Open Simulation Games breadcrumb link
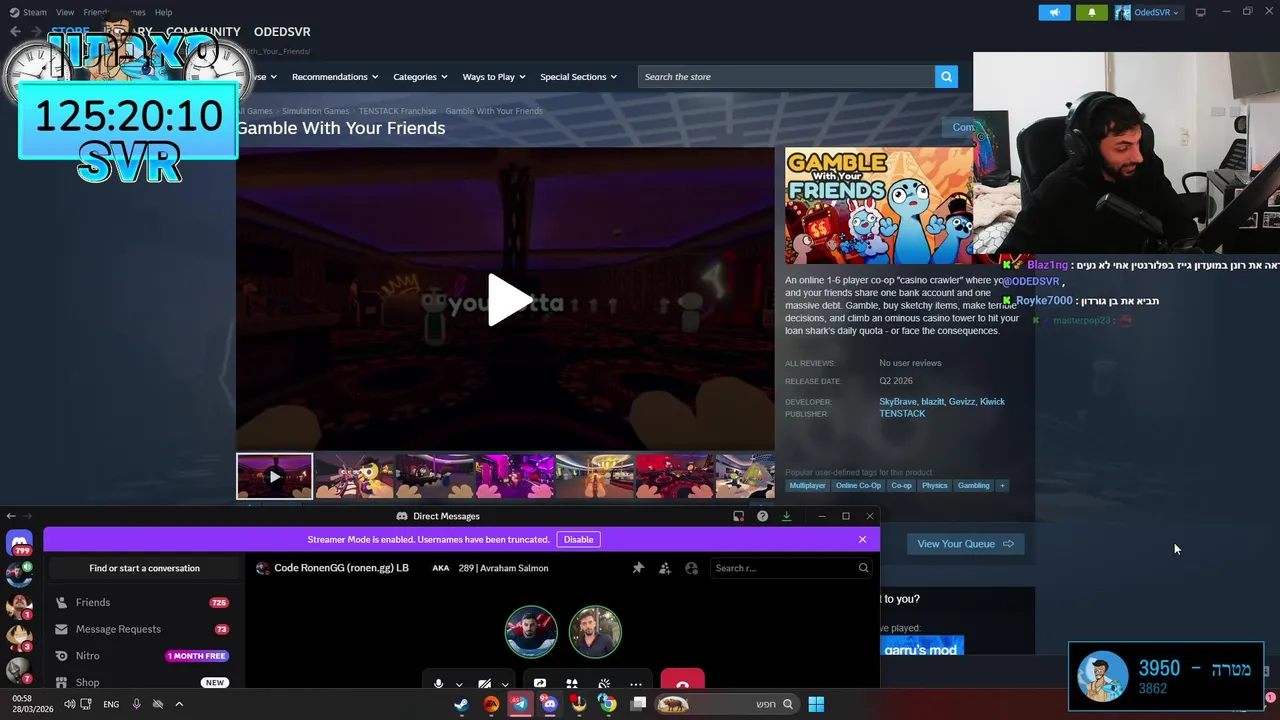This screenshot has width=1280, height=720. [x=315, y=111]
